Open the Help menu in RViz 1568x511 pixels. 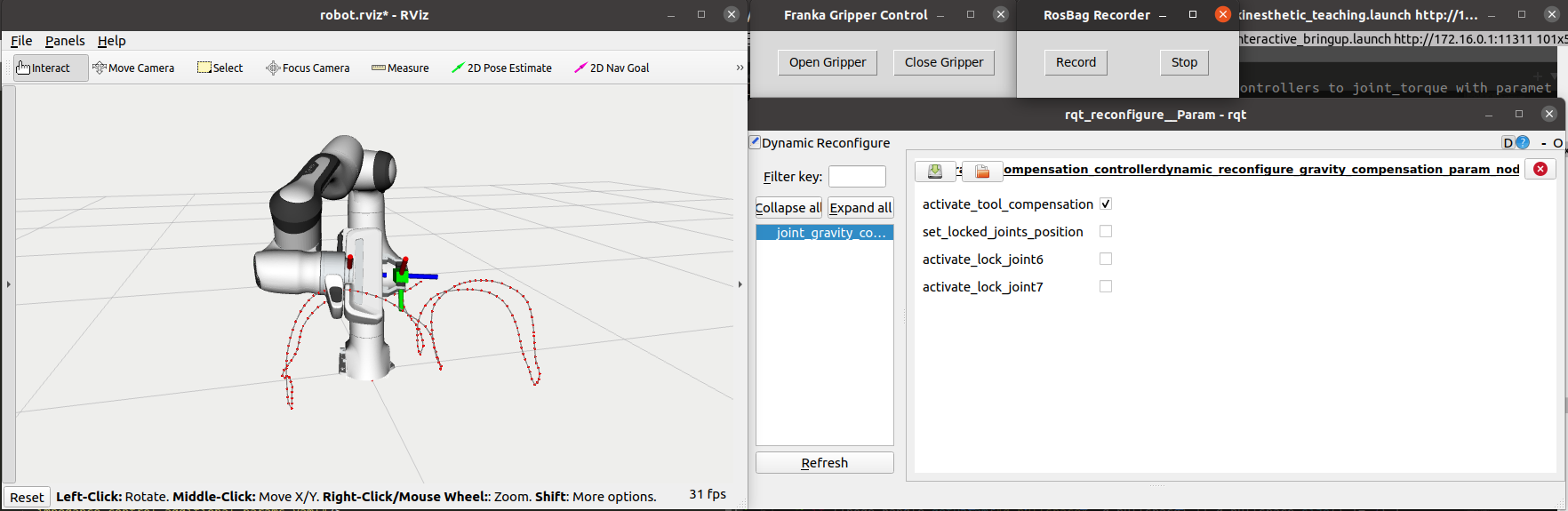(x=111, y=41)
